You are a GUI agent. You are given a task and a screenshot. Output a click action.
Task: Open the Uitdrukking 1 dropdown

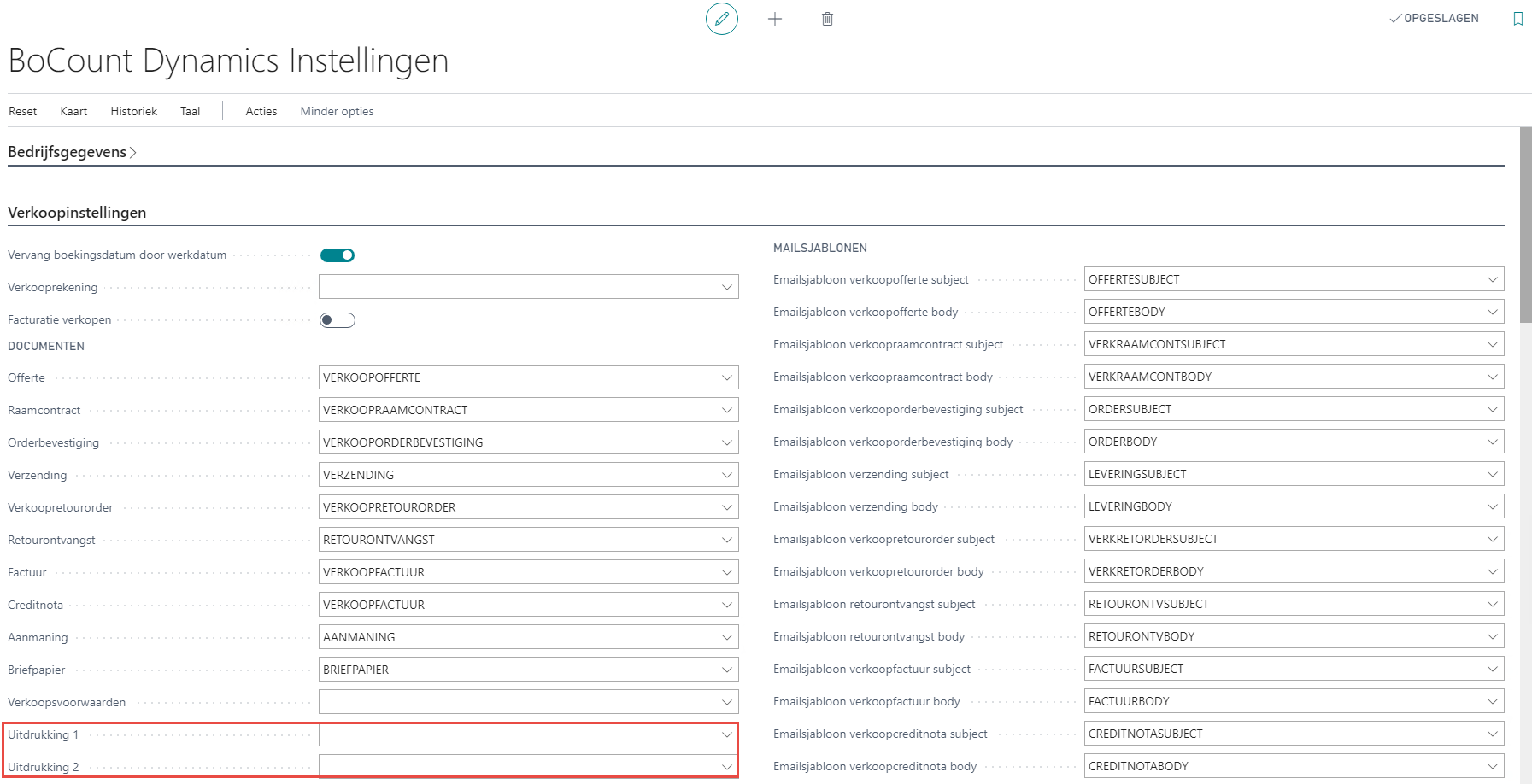click(726, 734)
